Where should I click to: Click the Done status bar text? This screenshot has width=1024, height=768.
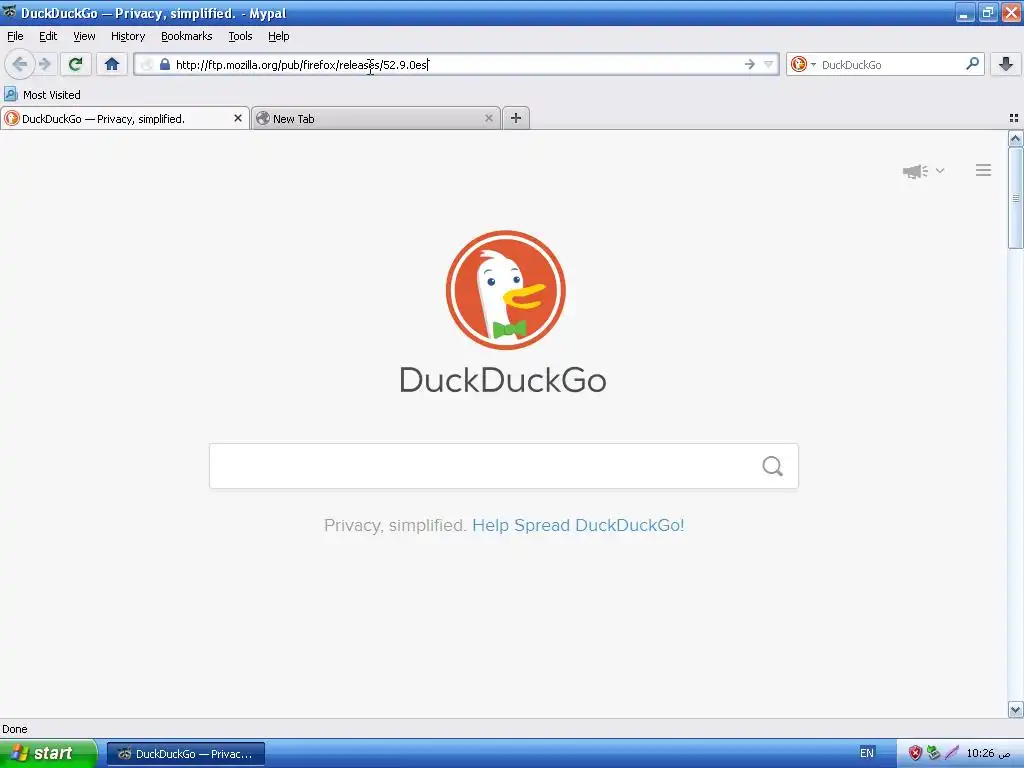(x=15, y=729)
